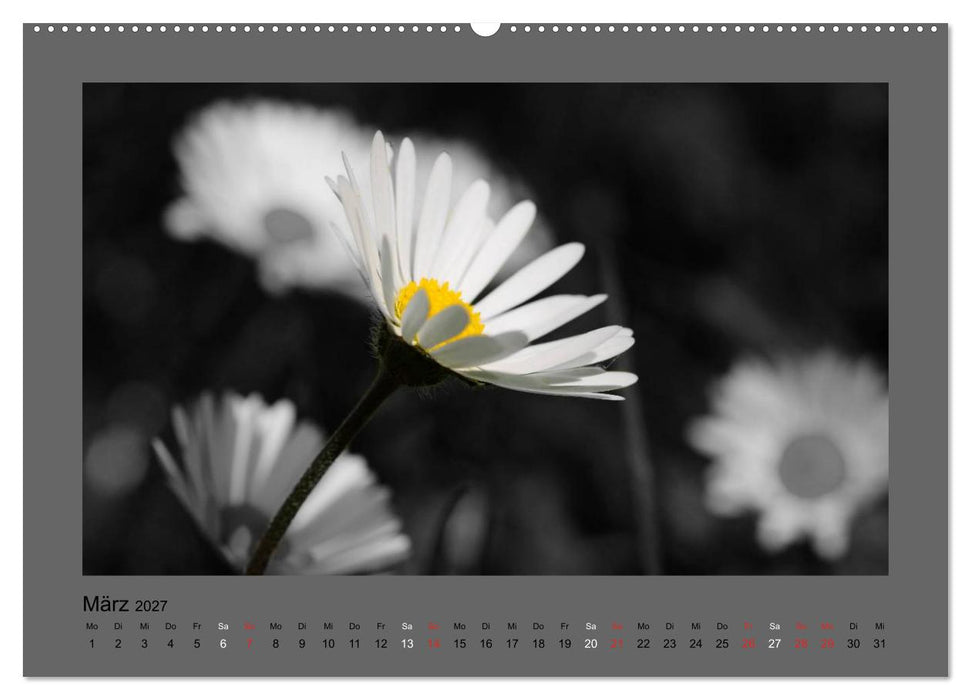
Task: Click date 19 in the date row
Action: (565, 644)
